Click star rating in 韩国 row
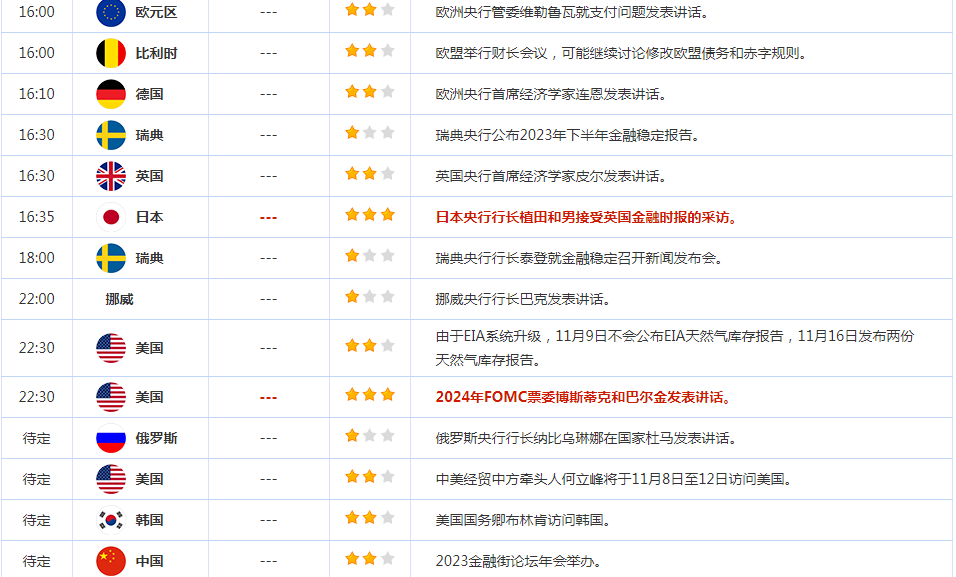956x577 pixels. [x=369, y=518]
